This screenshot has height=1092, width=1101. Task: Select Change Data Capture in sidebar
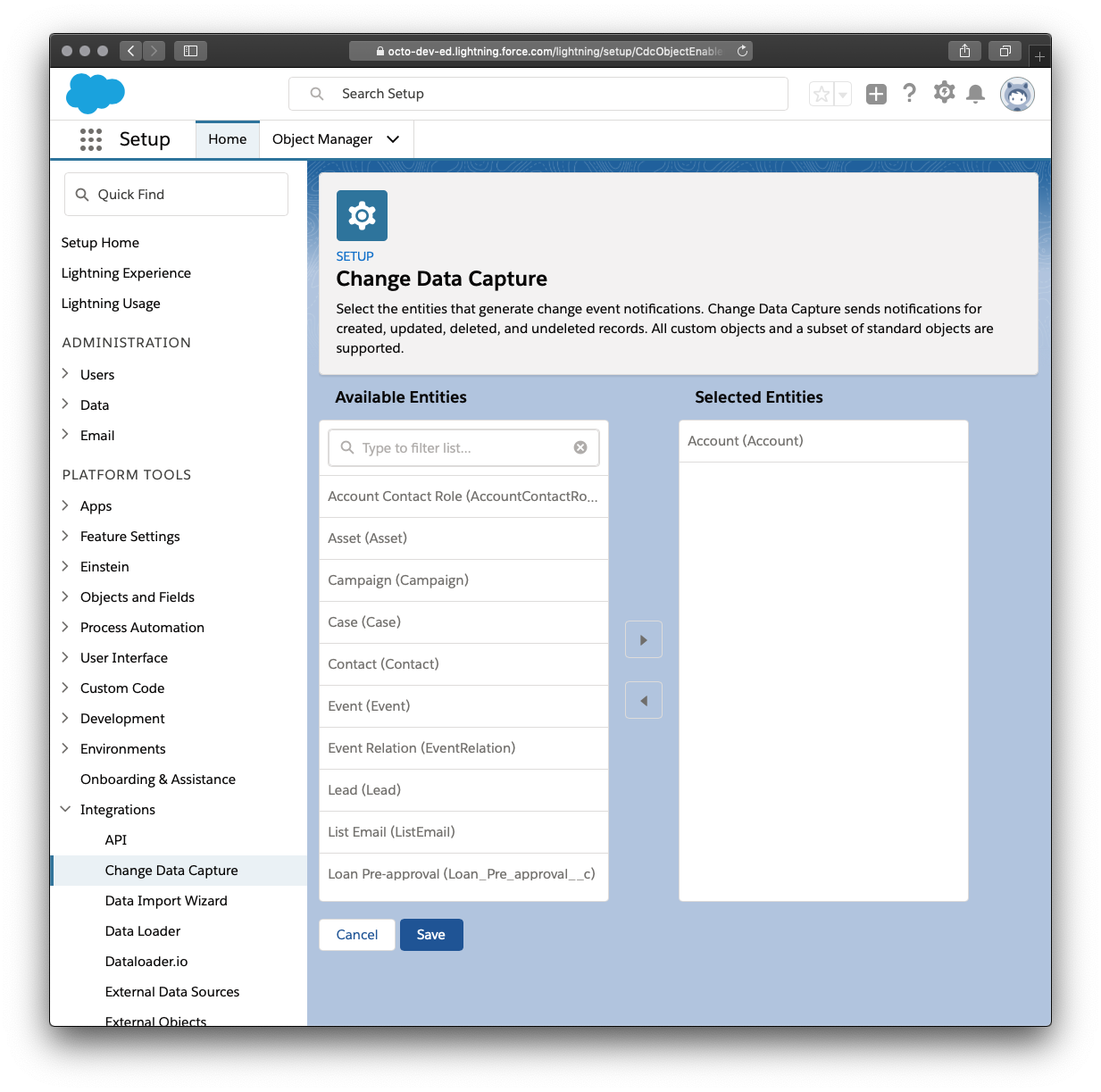tap(171, 871)
